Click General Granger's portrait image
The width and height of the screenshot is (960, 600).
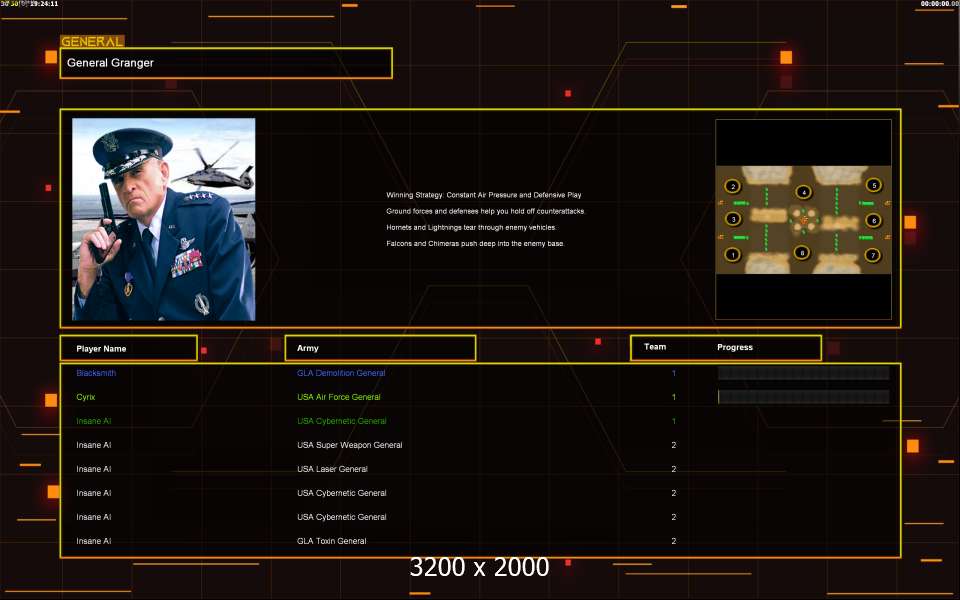[x=163, y=219]
